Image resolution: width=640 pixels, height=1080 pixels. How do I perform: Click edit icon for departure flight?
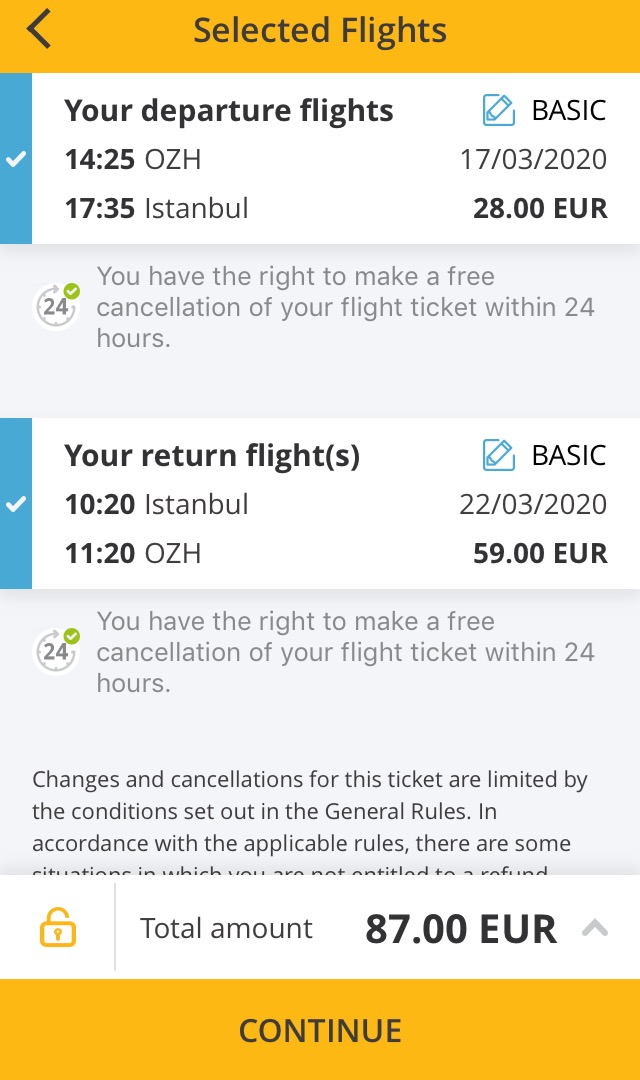[499, 110]
